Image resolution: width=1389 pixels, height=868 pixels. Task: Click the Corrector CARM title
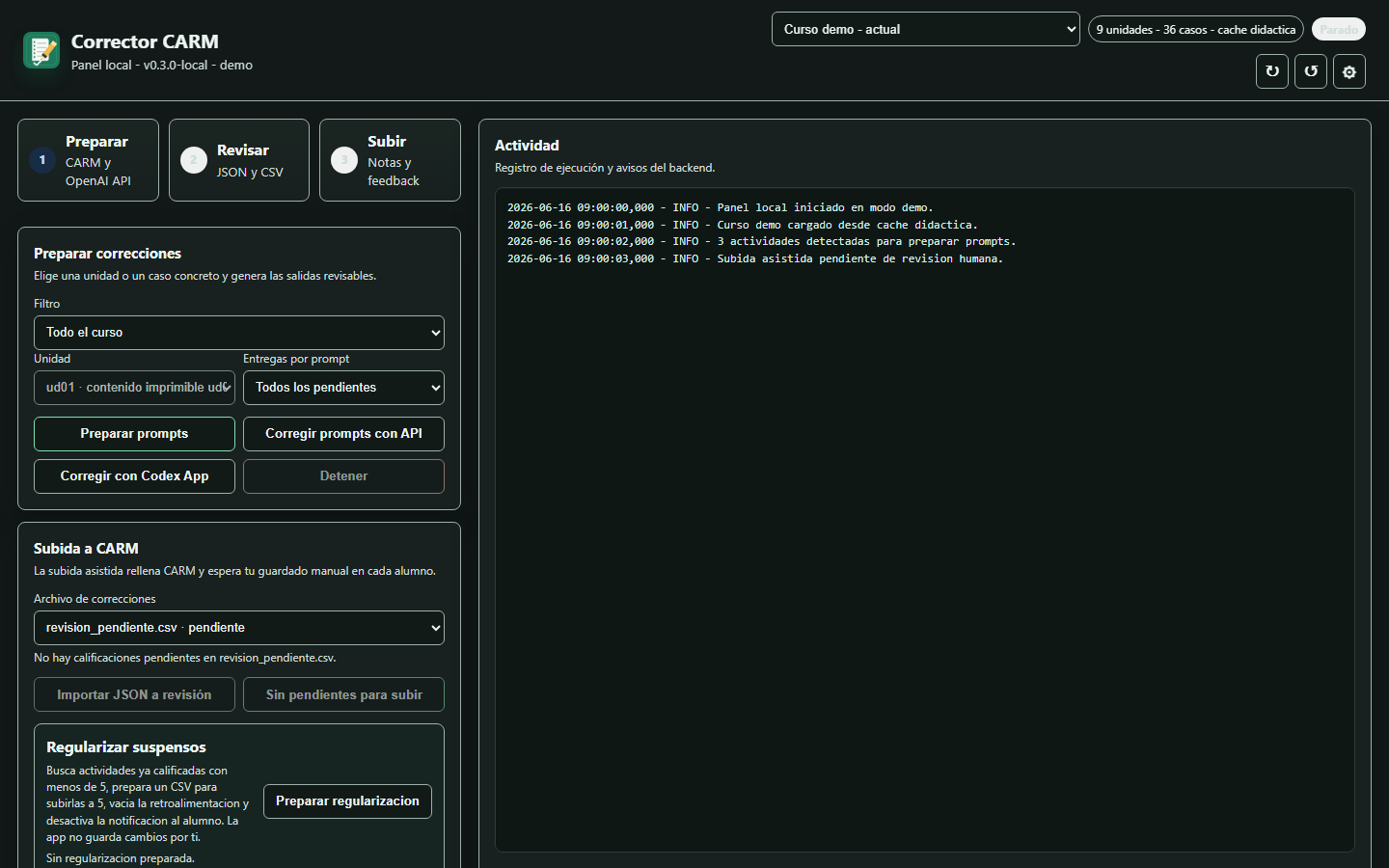pos(145,41)
